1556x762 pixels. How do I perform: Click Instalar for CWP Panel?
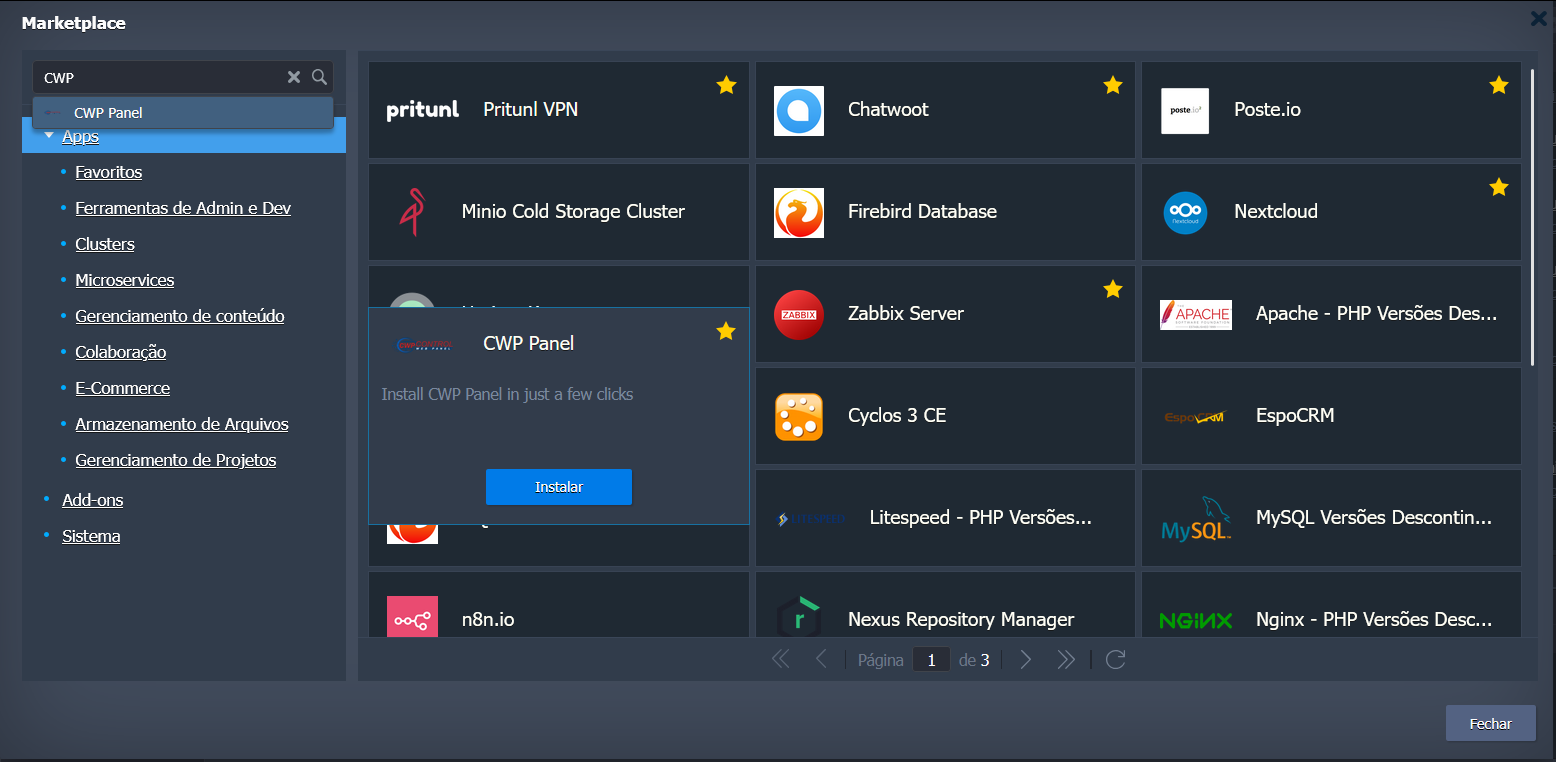point(559,487)
